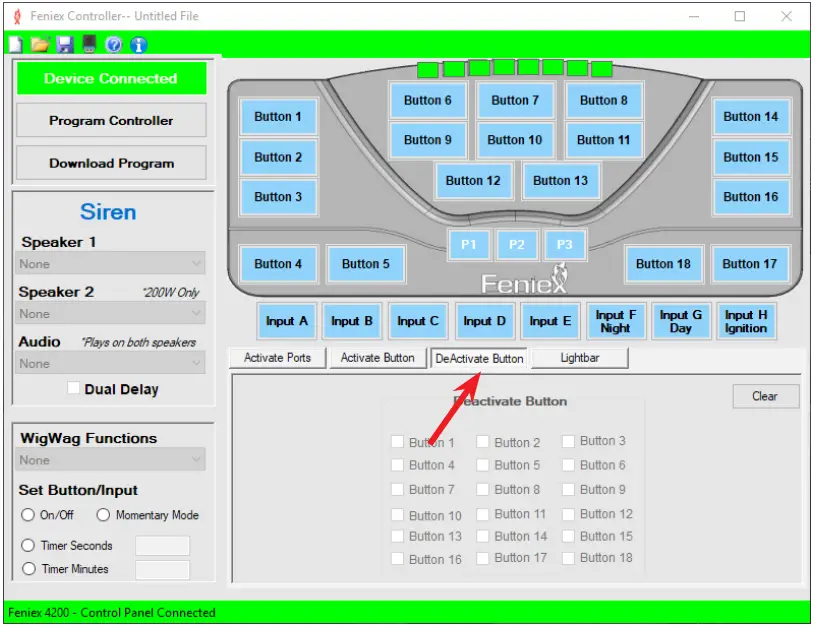Check Button 9 in the Deactivate list
Viewport: 817px width, 628px height.
(x=568, y=489)
